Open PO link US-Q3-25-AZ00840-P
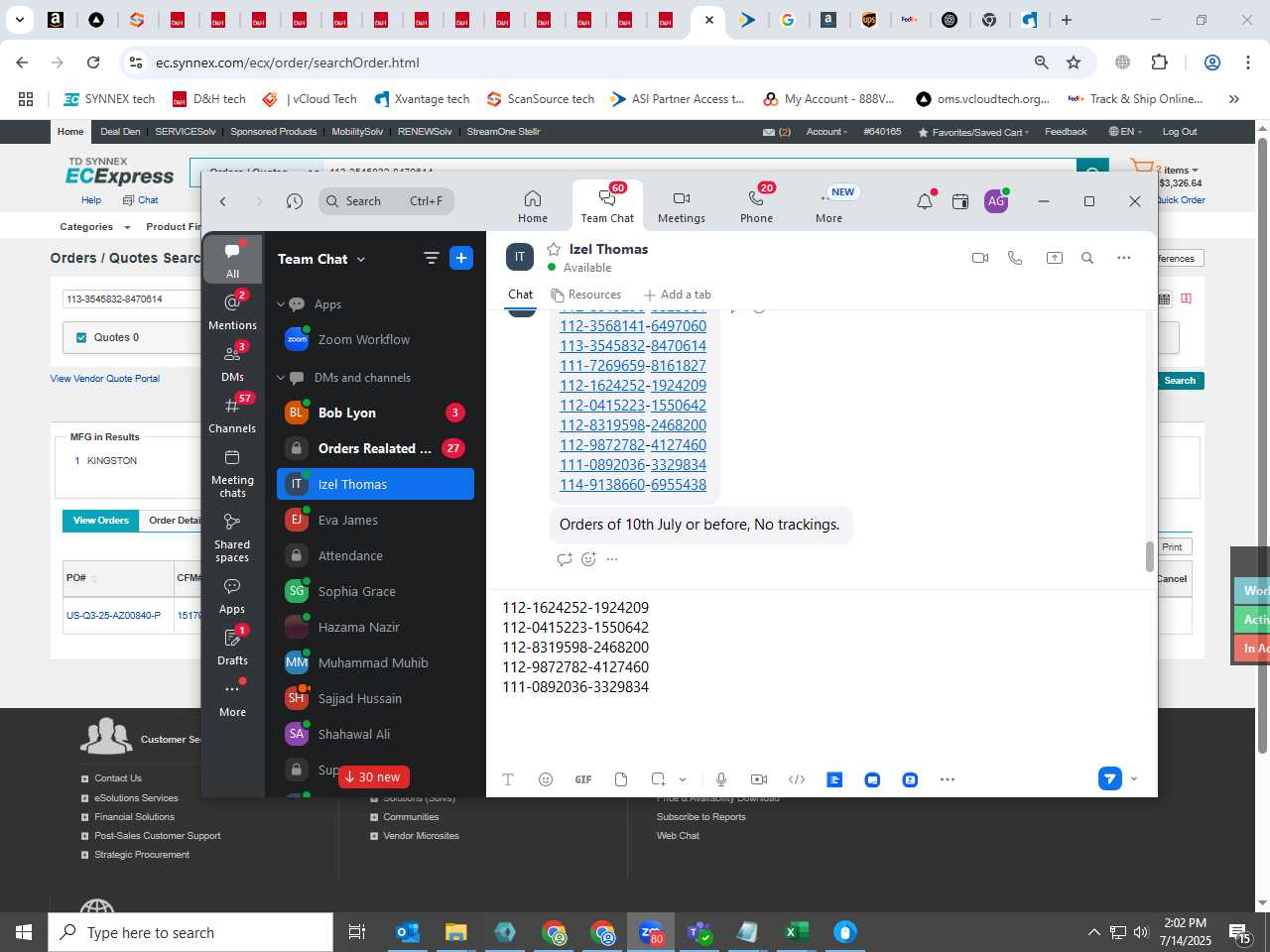This screenshot has width=1270, height=952. coord(113,616)
